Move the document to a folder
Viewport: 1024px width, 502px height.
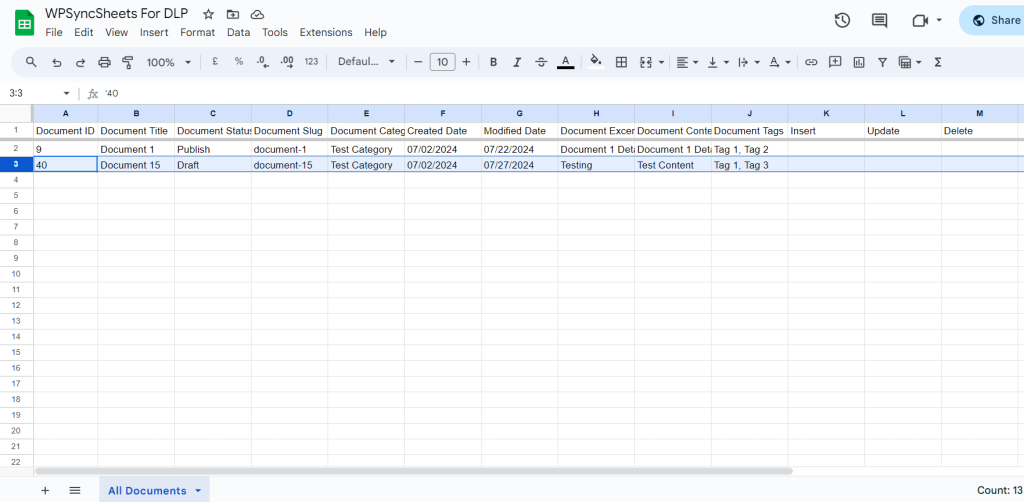pyautogui.click(x=232, y=14)
